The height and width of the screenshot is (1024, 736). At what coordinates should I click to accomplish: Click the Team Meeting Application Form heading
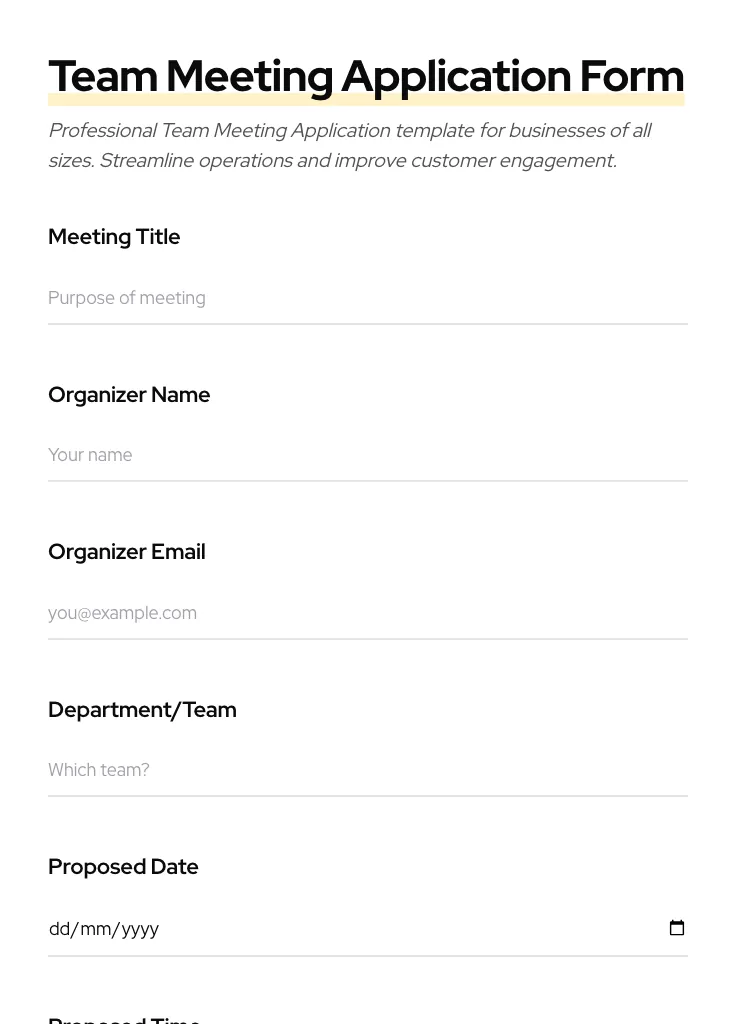[366, 75]
